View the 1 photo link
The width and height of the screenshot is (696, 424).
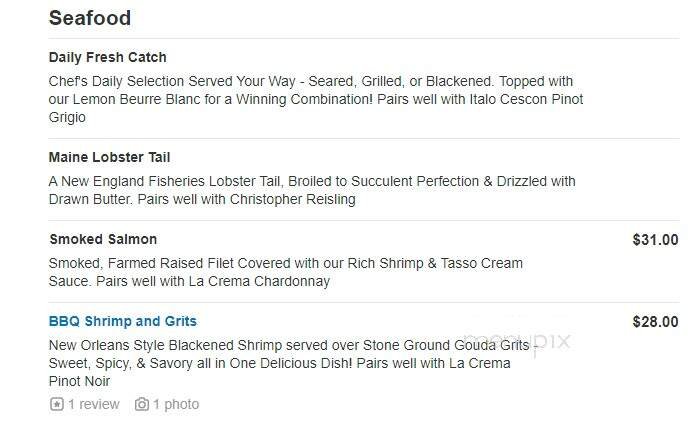[175, 404]
